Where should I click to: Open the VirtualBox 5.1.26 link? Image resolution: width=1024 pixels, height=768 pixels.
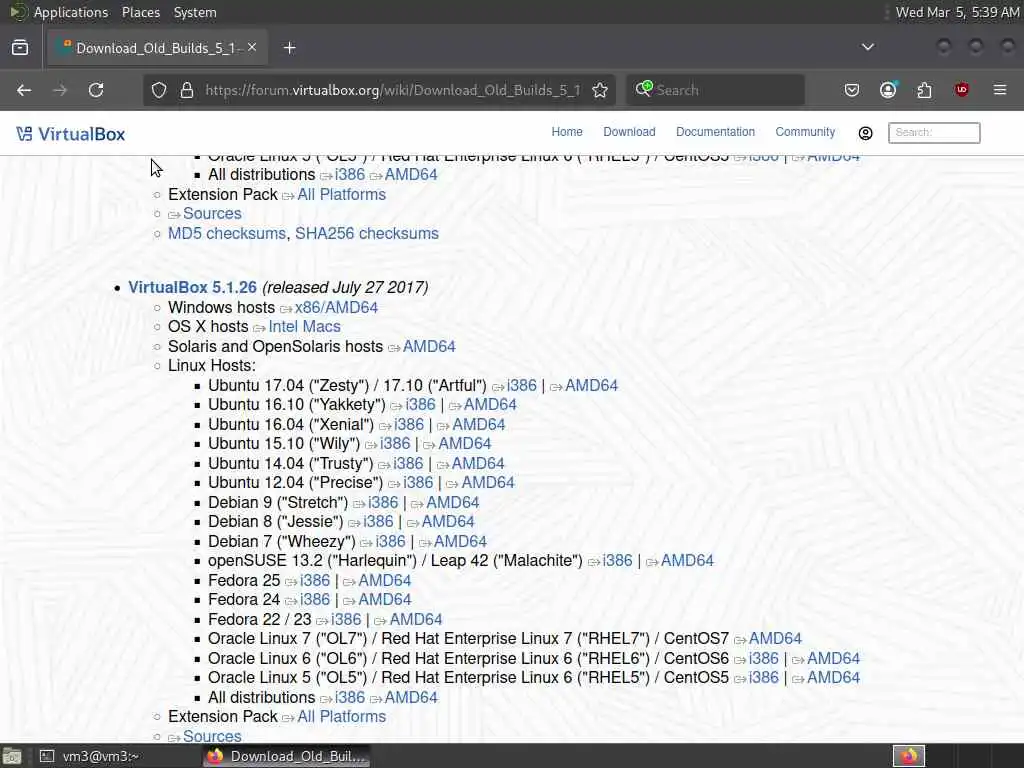click(x=193, y=287)
